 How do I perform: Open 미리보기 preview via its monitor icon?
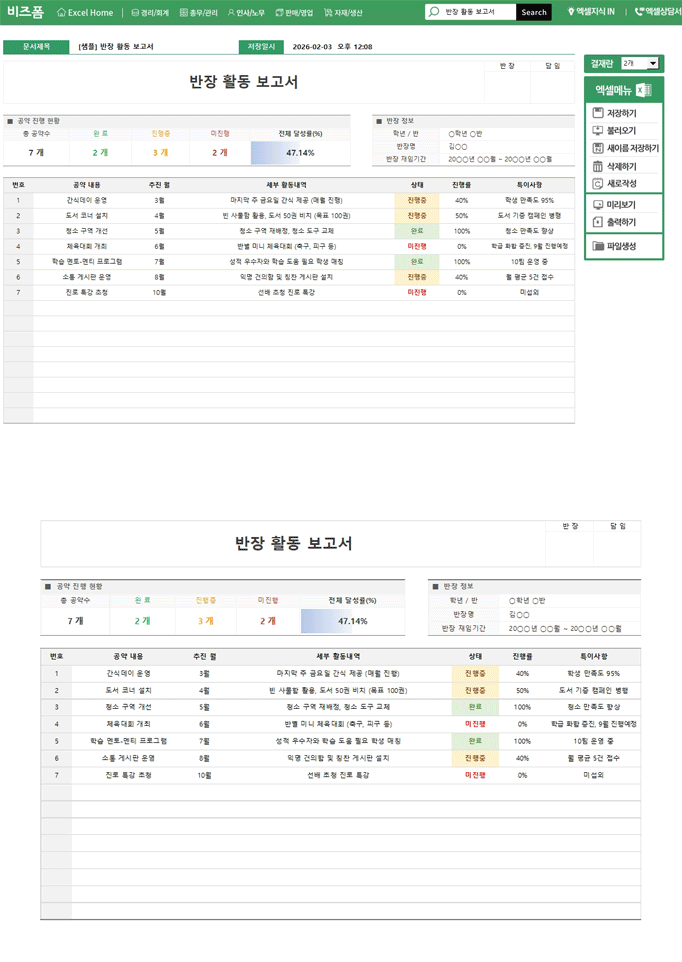point(598,205)
